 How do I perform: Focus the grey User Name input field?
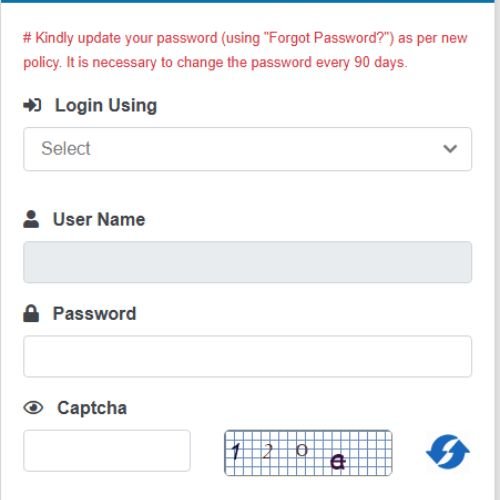(247, 262)
